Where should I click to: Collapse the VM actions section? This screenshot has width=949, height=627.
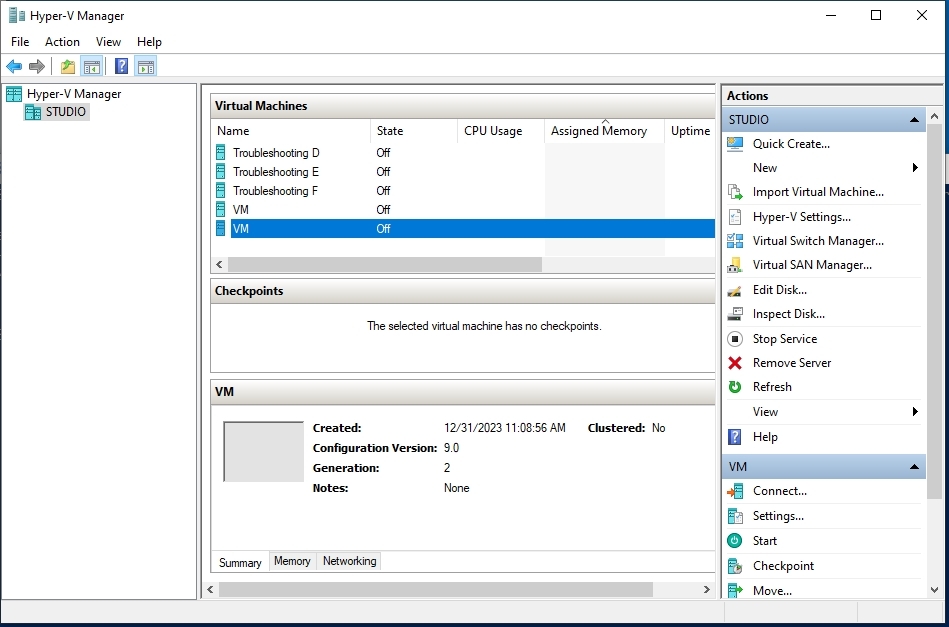click(914, 466)
